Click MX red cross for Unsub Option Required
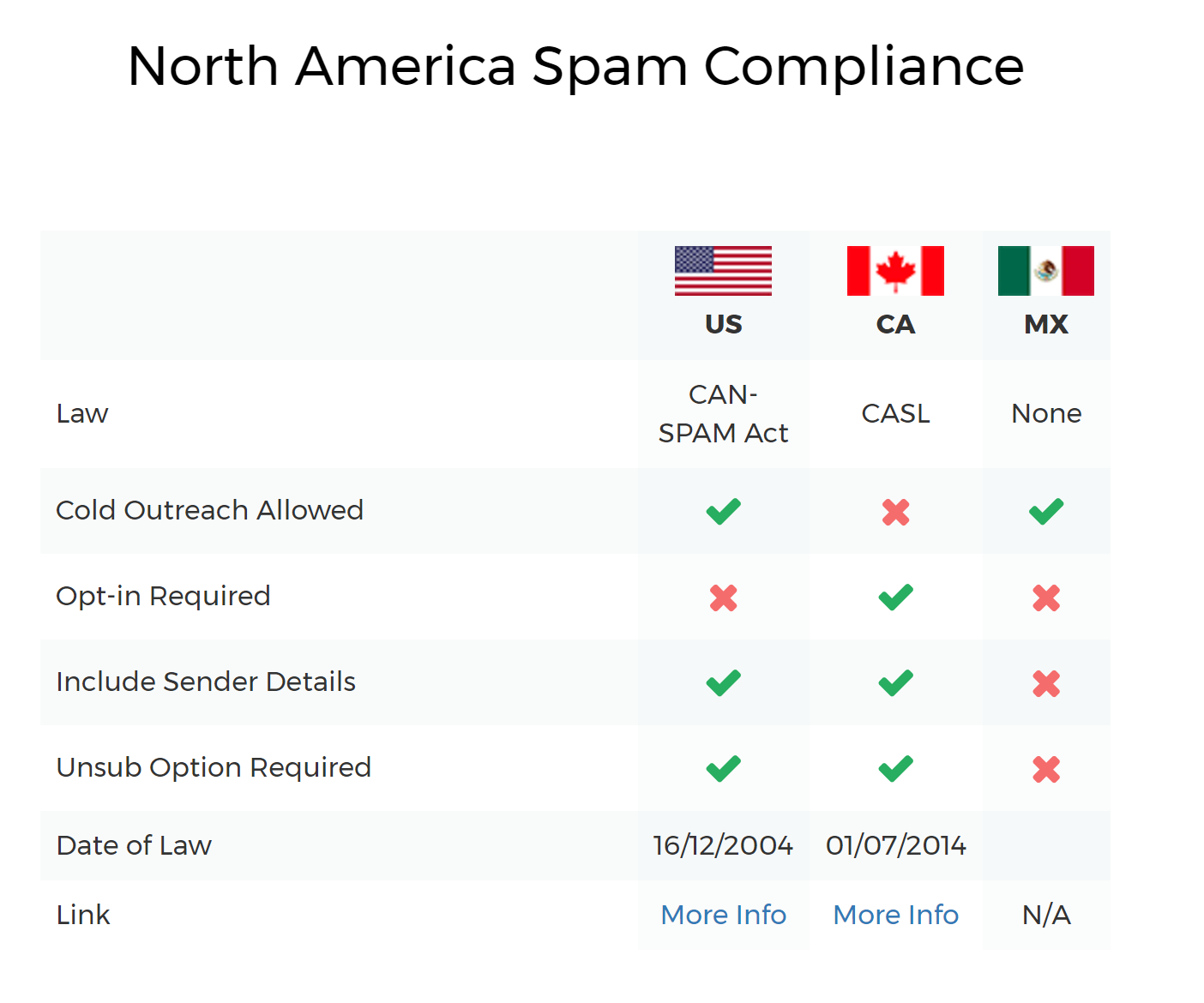Image resolution: width=1204 pixels, height=1003 pixels. (x=1046, y=769)
